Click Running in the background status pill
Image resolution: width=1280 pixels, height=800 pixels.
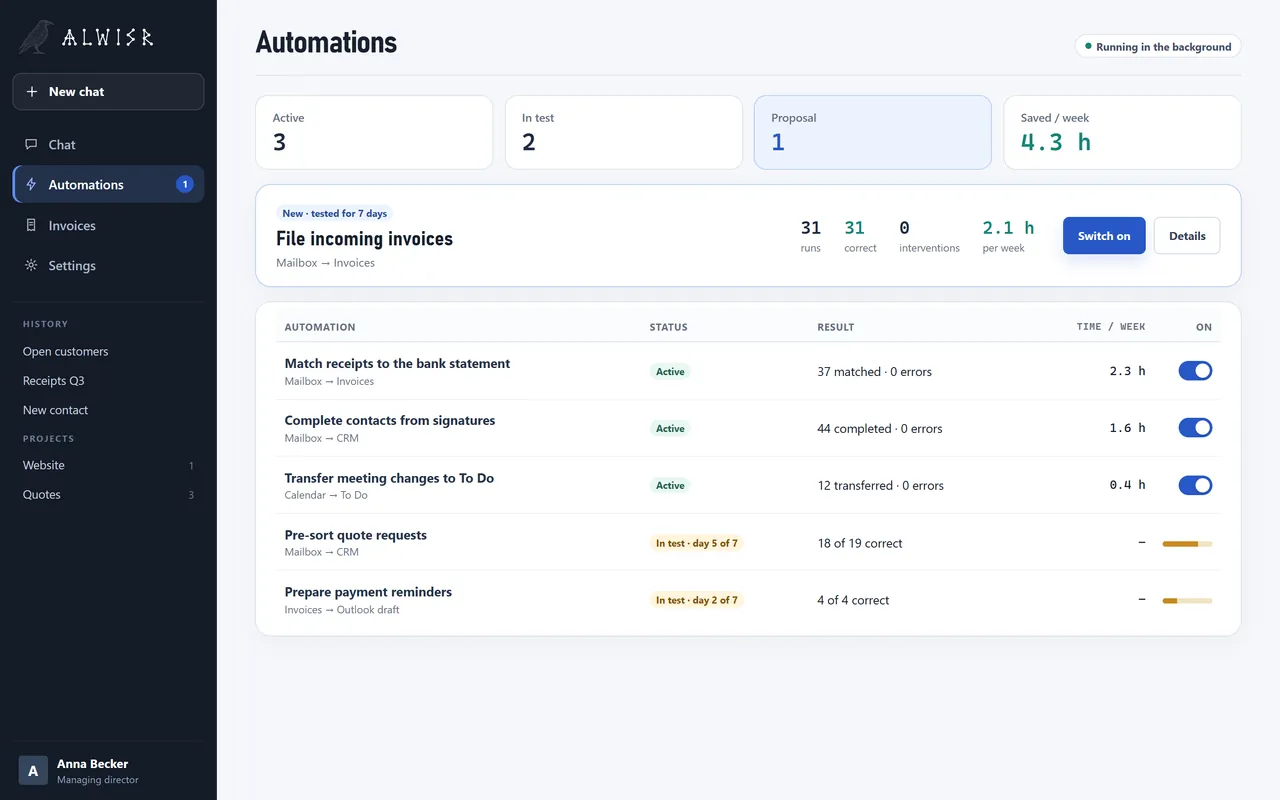pyautogui.click(x=1158, y=47)
